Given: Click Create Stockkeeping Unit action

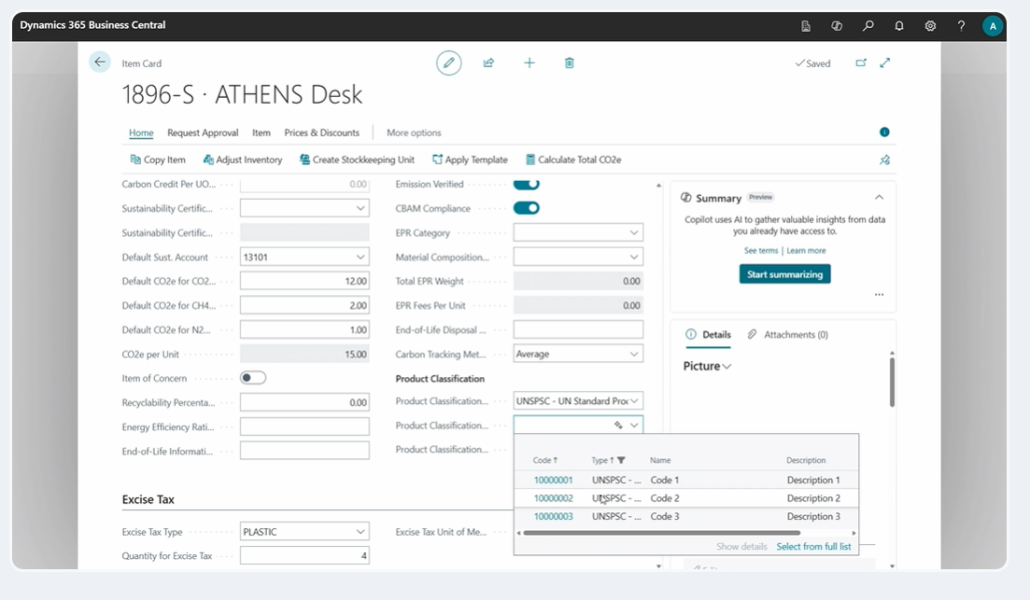Looking at the screenshot, I should 357,160.
